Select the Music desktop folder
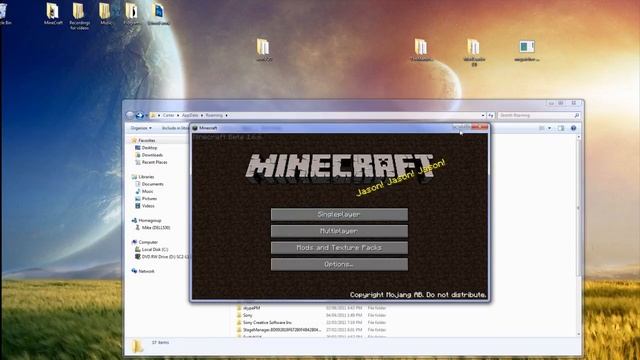 pyautogui.click(x=105, y=14)
